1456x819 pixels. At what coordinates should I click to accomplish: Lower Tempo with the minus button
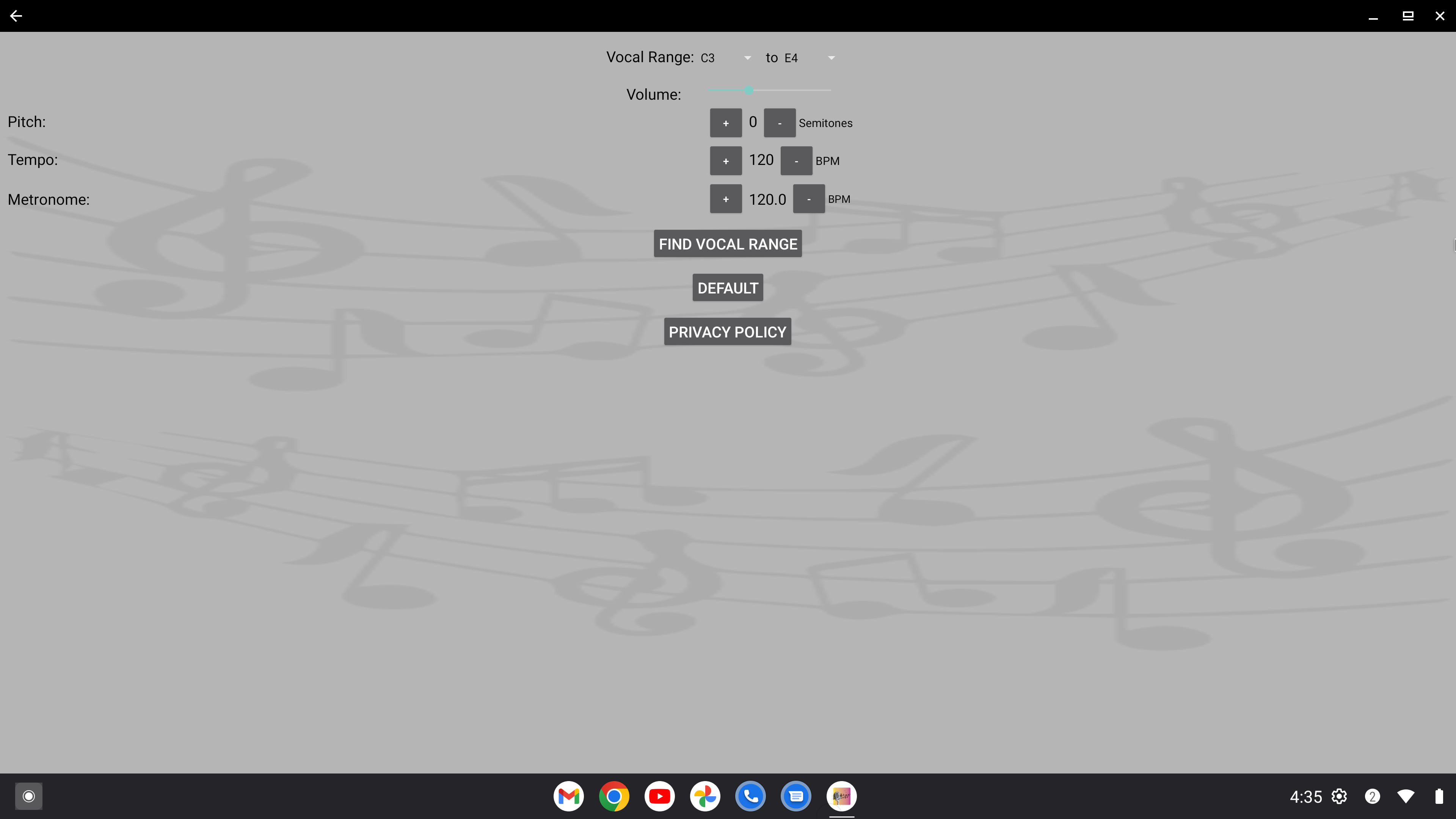[796, 161]
